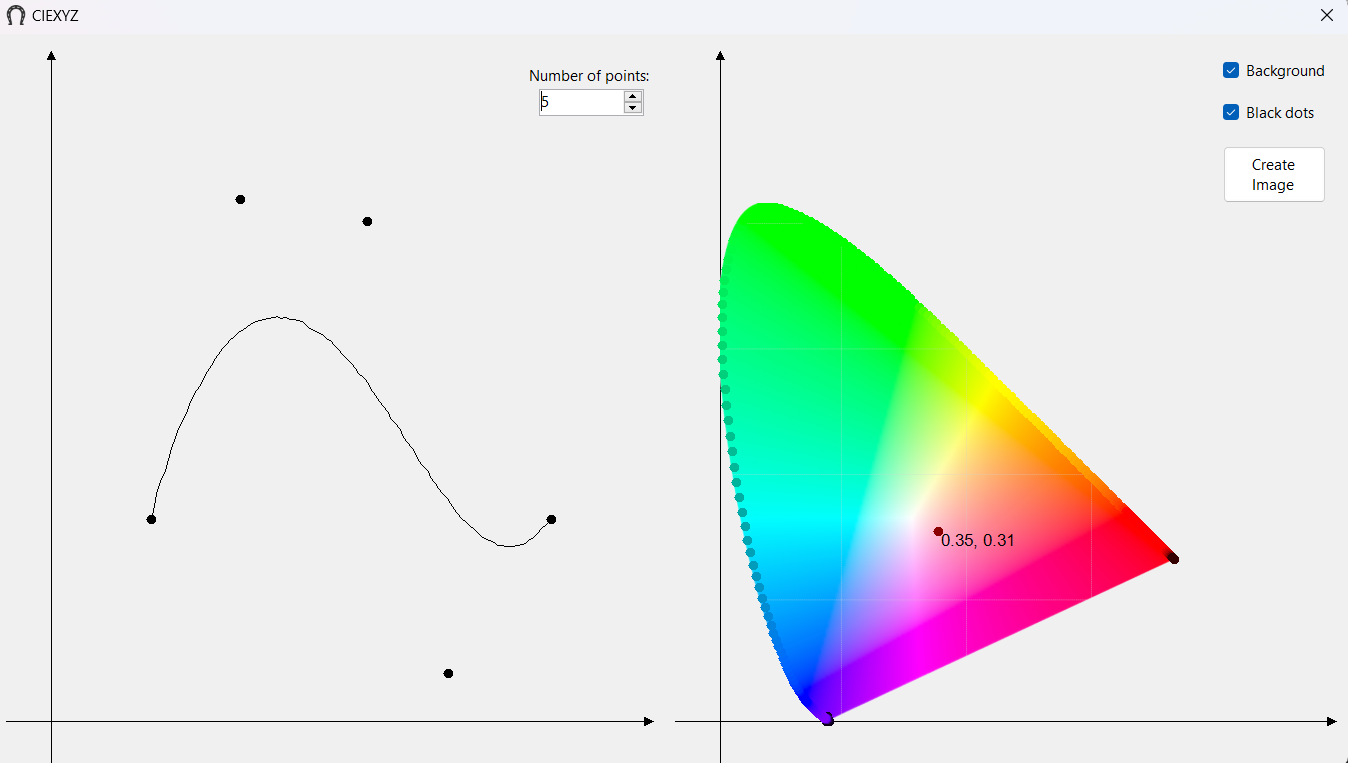Click the Create Image button
Viewport: 1348px width, 763px height.
(x=1274, y=175)
